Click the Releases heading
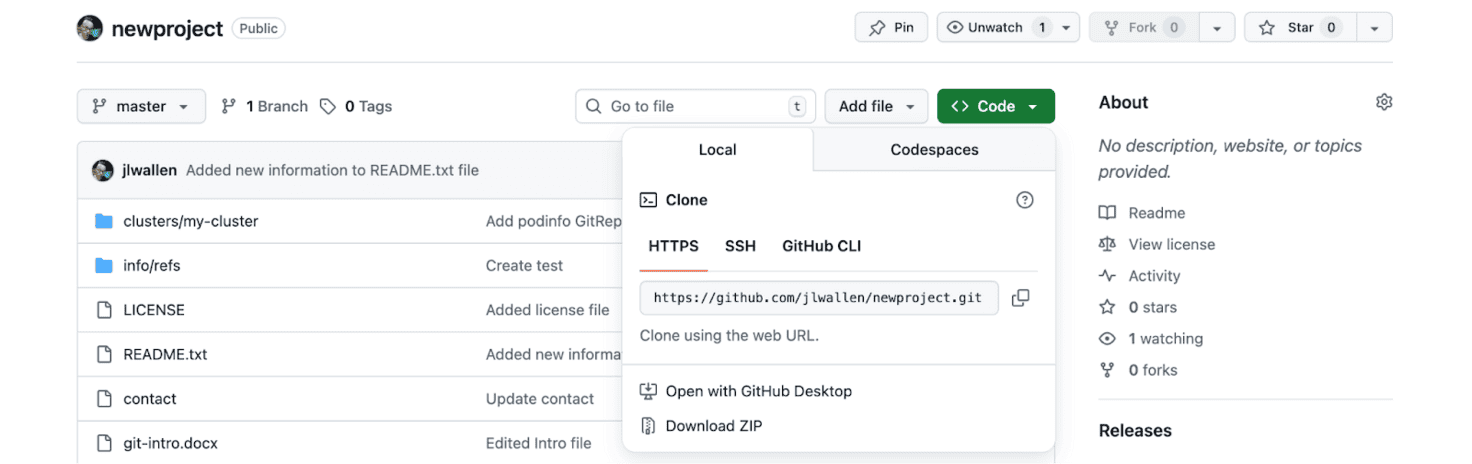The image size is (1472, 464). click(x=1135, y=431)
